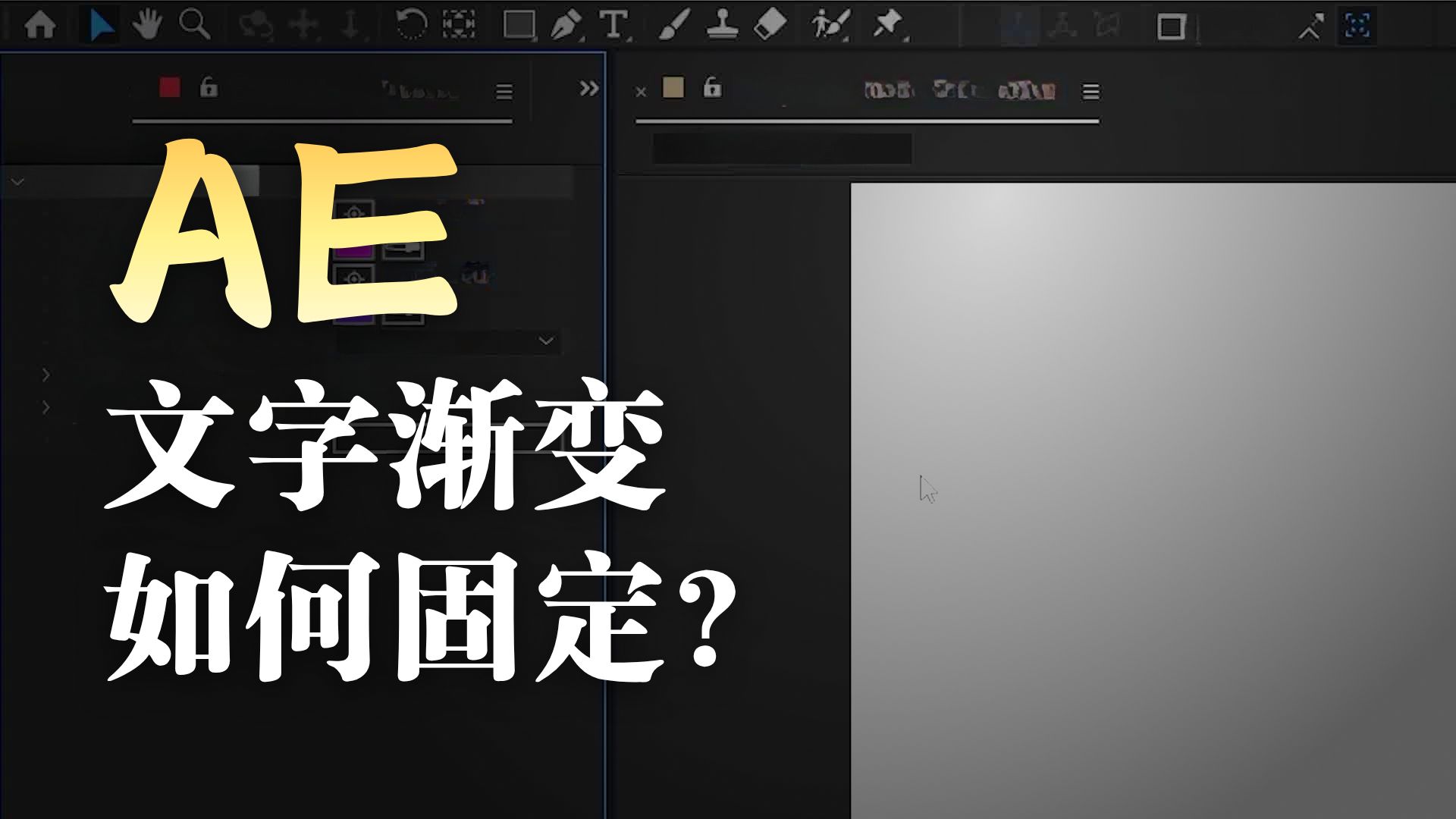The image size is (1456, 819).
Task: Show hidden panels with double-arrow overflow button
Action: coord(589,89)
